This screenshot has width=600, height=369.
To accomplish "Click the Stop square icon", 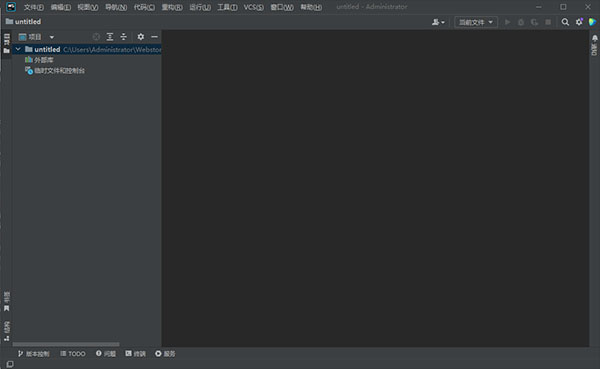I will tap(548, 22).
